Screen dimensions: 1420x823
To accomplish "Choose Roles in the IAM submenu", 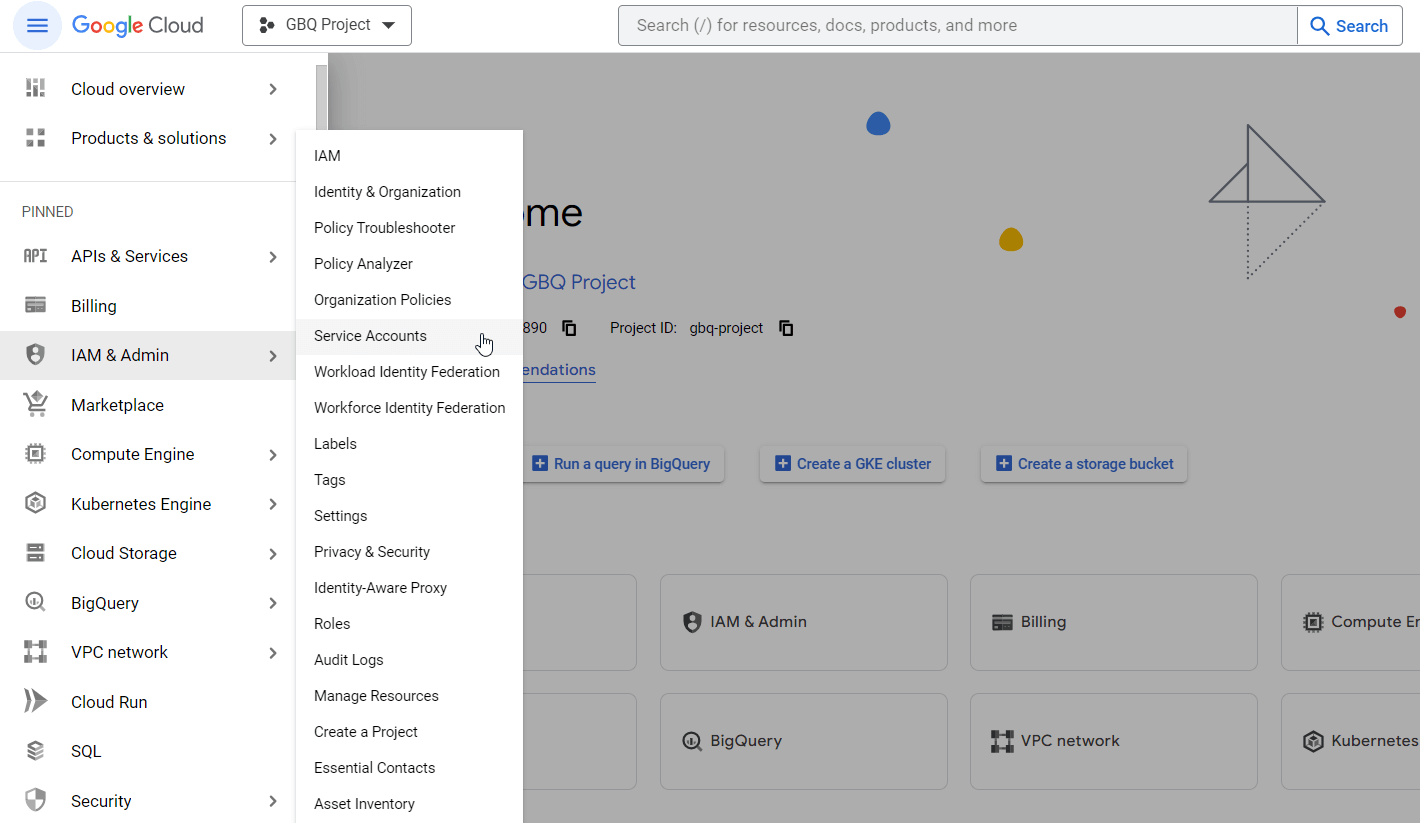I will point(332,624).
